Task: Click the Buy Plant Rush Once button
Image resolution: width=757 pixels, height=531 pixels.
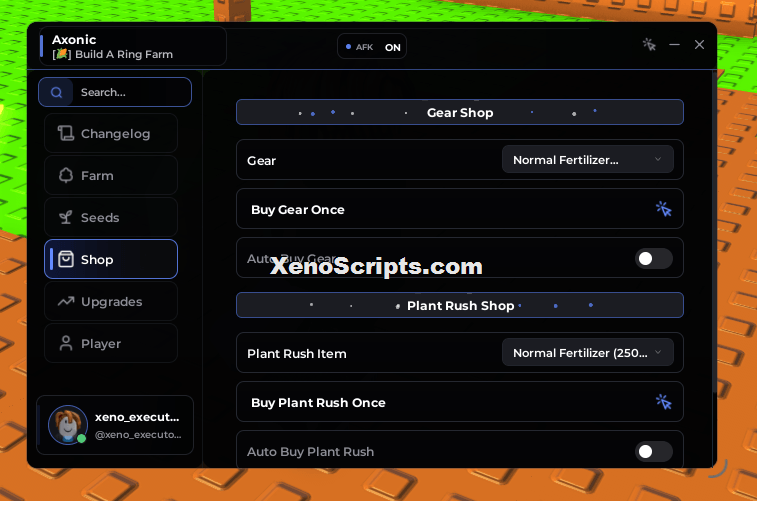Action: tap(460, 402)
